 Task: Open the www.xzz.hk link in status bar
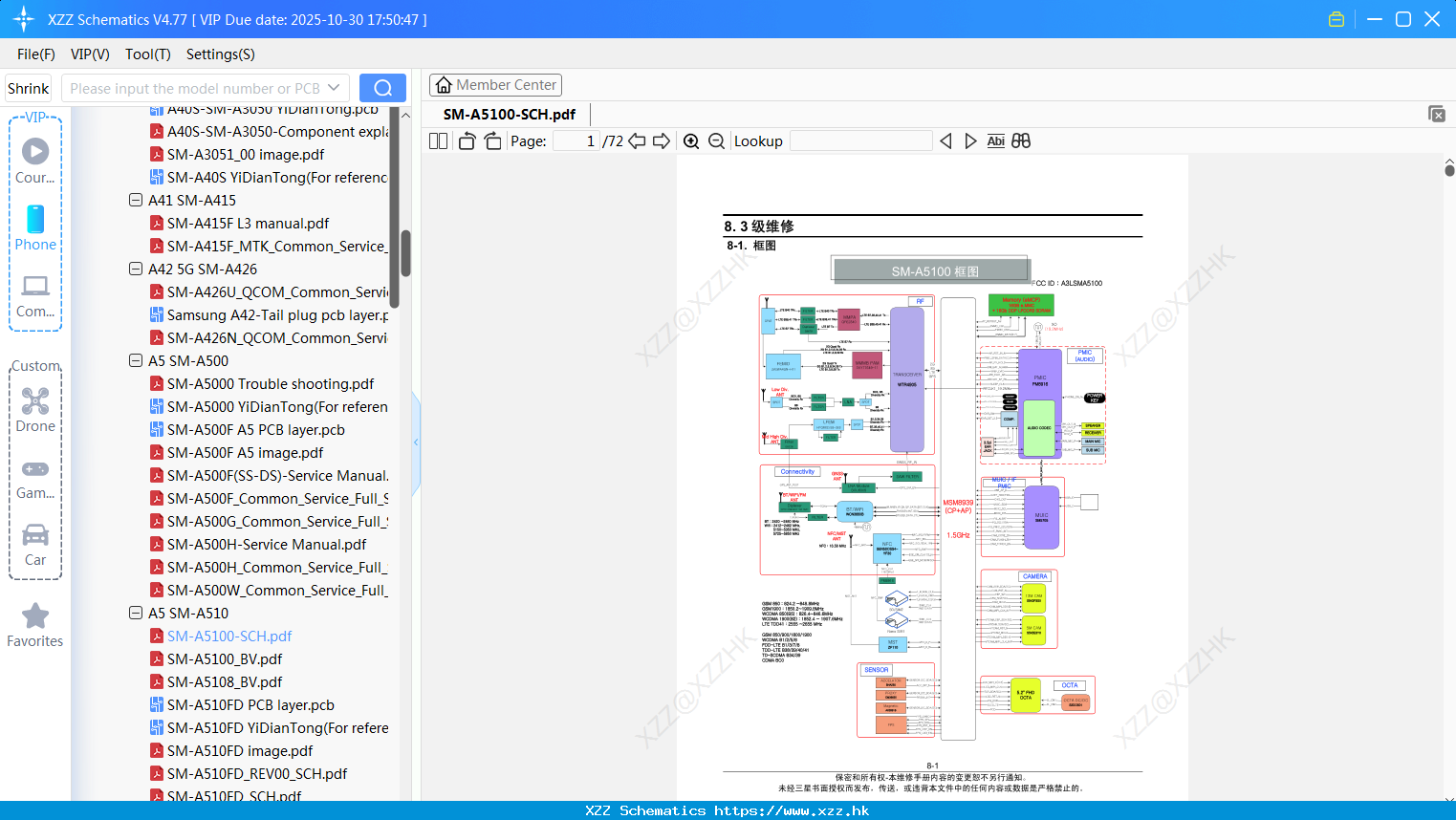(792, 810)
